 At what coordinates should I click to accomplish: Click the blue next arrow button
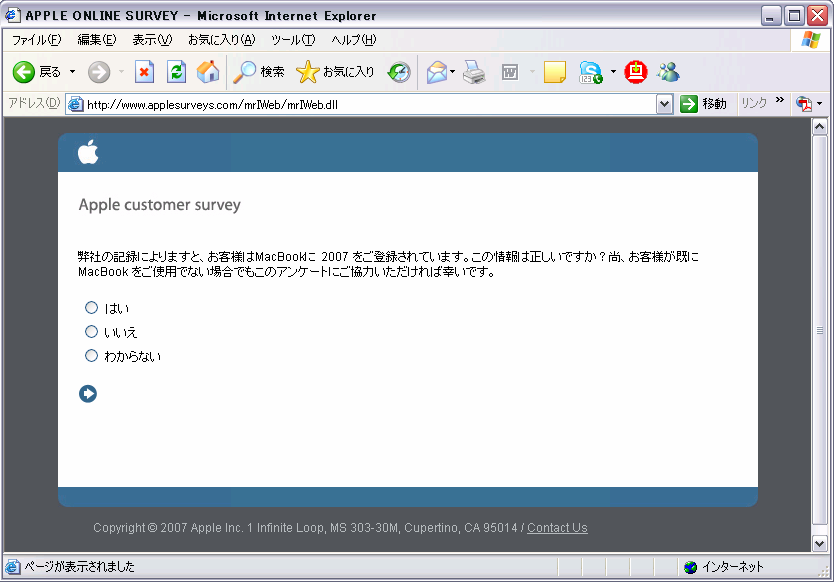pyautogui.click(x=88, y=394)
